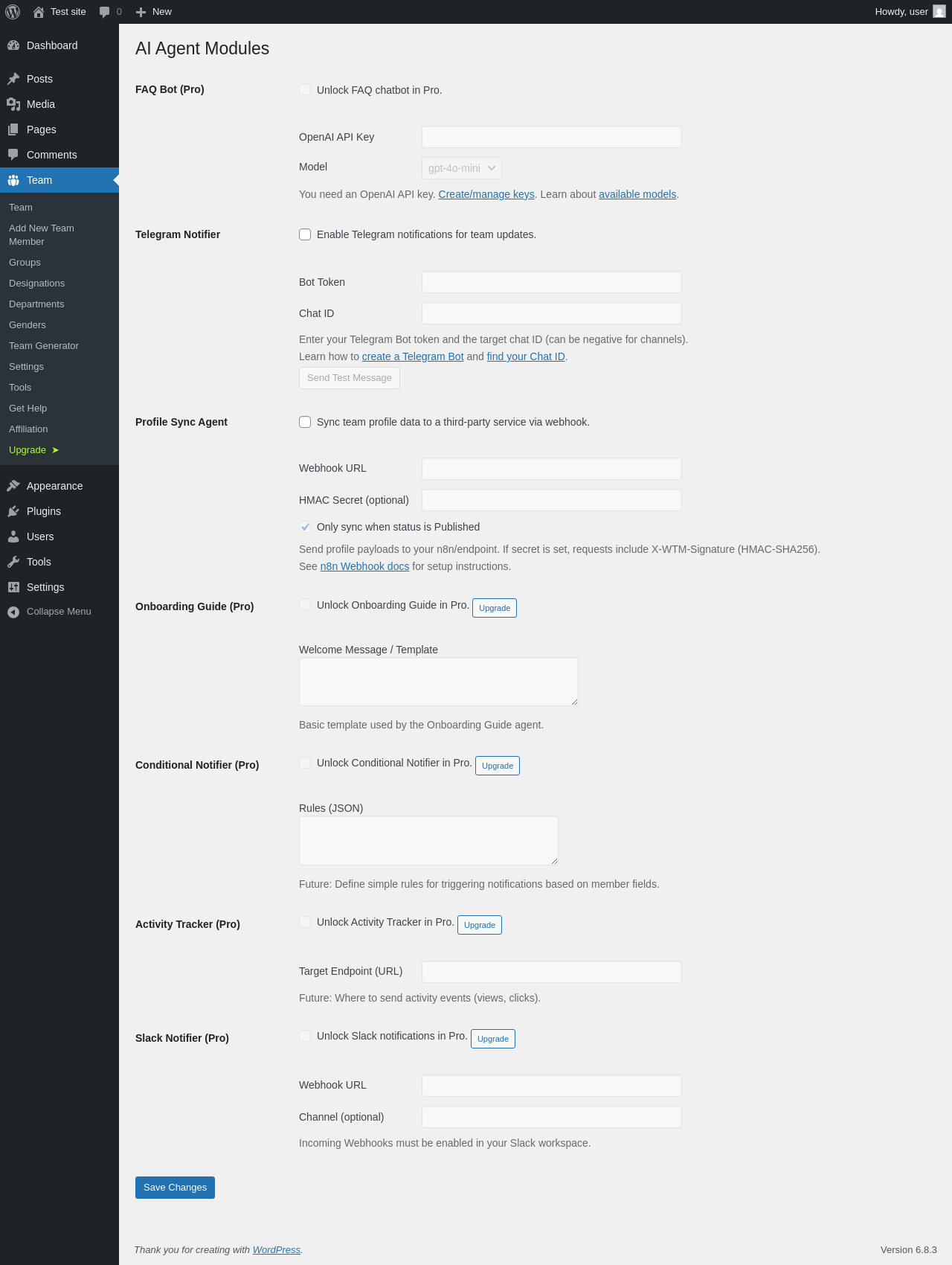Image resolution: width=952 pixels, height=1265 pixels.
Task: Toggle 'Only sync when status is Published'
Action: tap(305, 527)
